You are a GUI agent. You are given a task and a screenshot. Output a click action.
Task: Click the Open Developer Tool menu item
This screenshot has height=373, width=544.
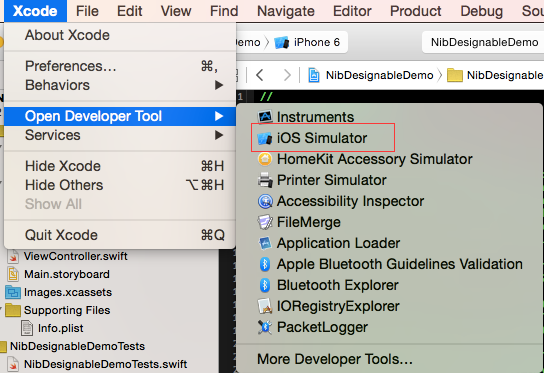(120, 116)
